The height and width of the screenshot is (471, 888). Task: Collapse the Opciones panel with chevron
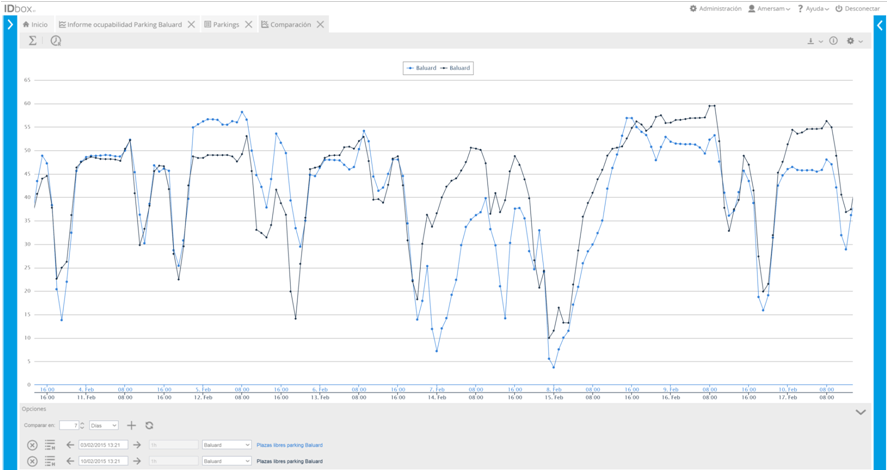[860, 412]
